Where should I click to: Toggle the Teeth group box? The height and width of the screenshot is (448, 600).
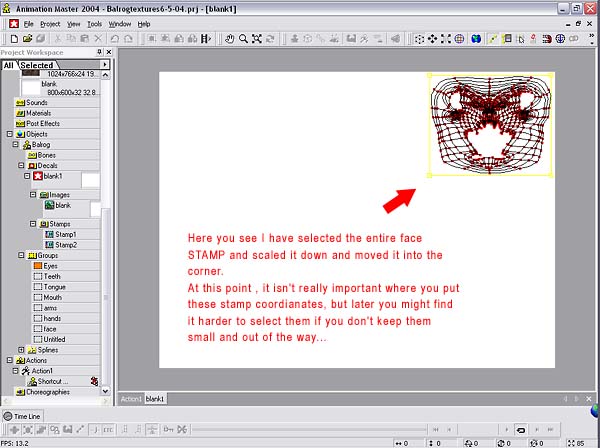(x=36, y=276)
